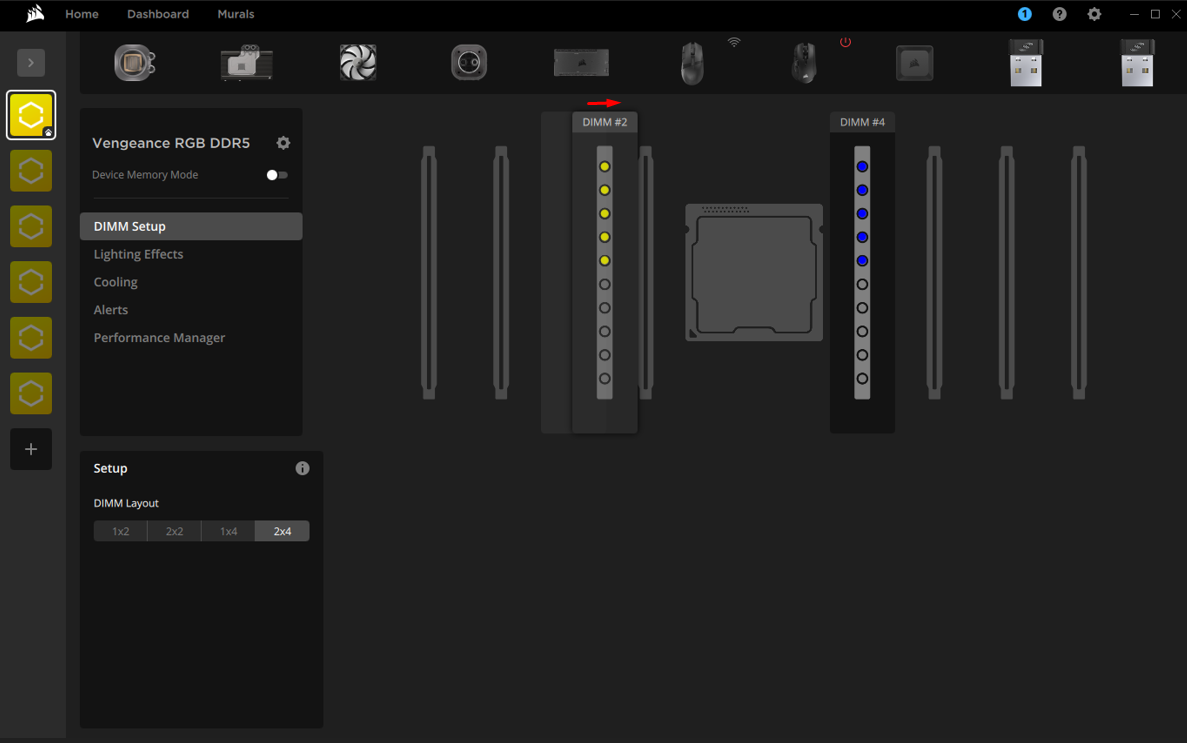Select the DIMM #2 module label

[604, 122]
